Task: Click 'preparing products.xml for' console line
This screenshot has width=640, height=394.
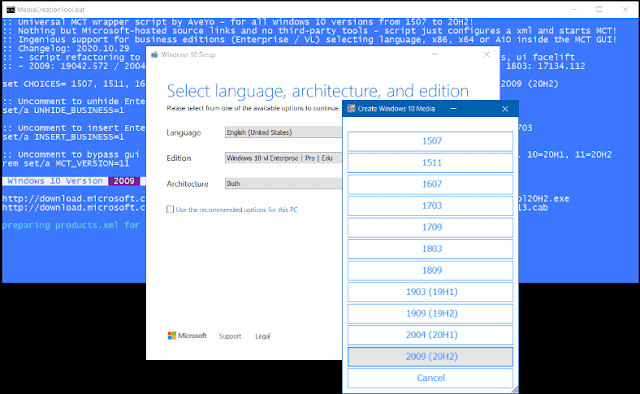Action: [71, 225]
